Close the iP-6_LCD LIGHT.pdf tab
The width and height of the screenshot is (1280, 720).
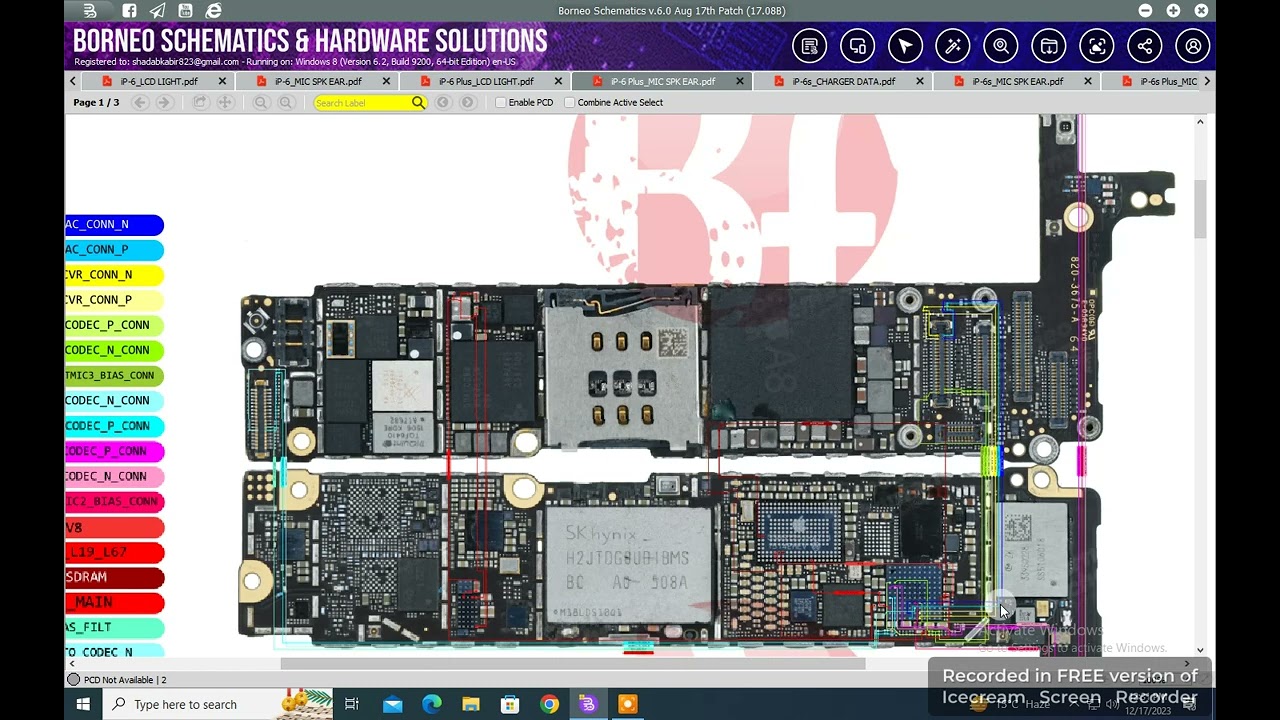222,81
